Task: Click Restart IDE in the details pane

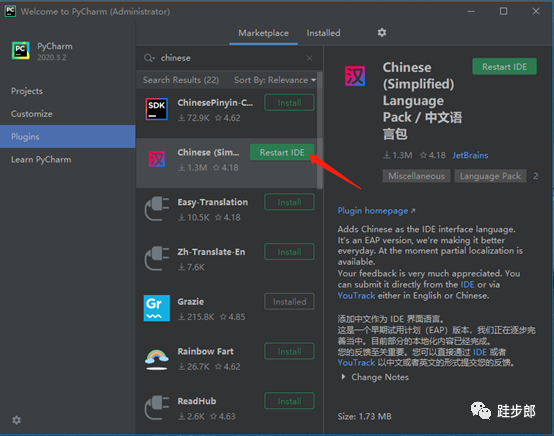Action: tap(504, 67)
